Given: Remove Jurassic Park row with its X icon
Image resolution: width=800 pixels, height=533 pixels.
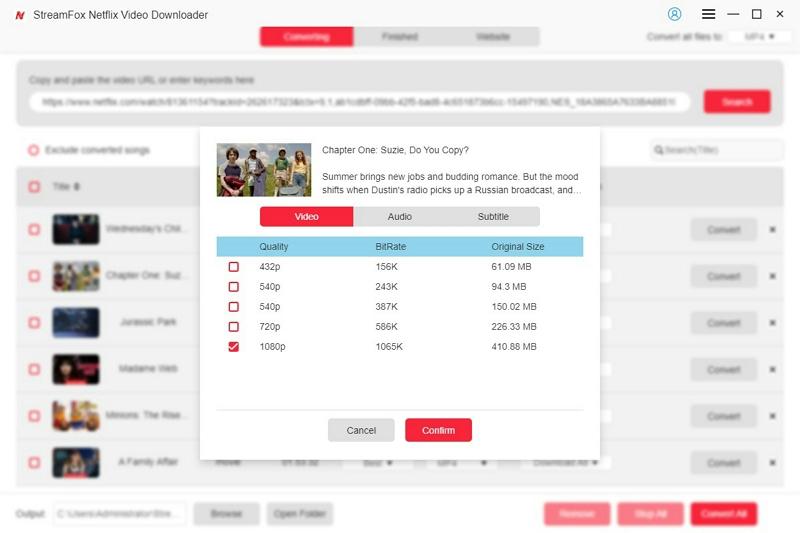Looking at the screenshot, I should [x=772, y=323].
